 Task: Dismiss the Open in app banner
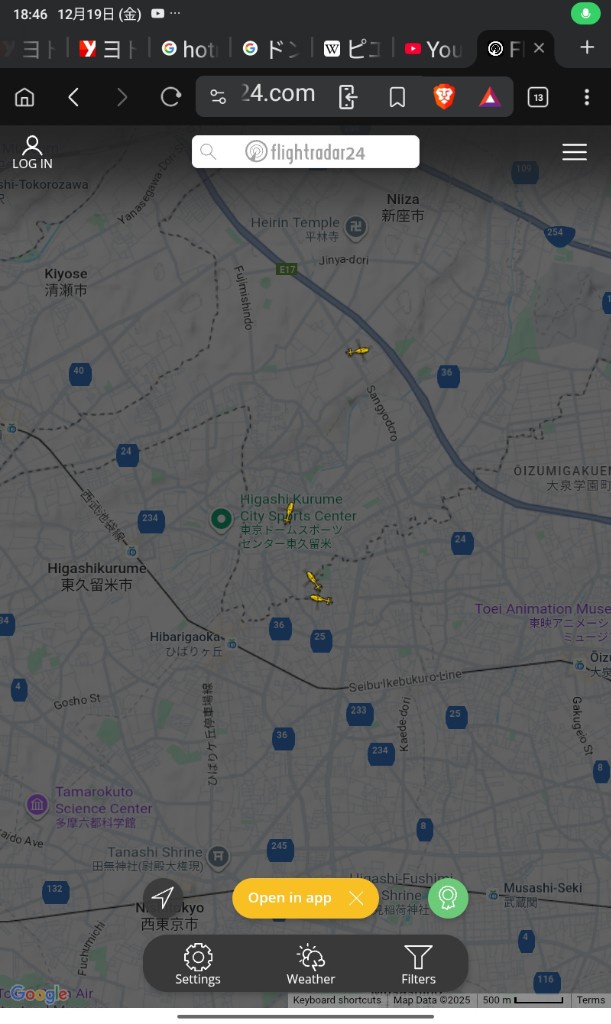[356, 899]
